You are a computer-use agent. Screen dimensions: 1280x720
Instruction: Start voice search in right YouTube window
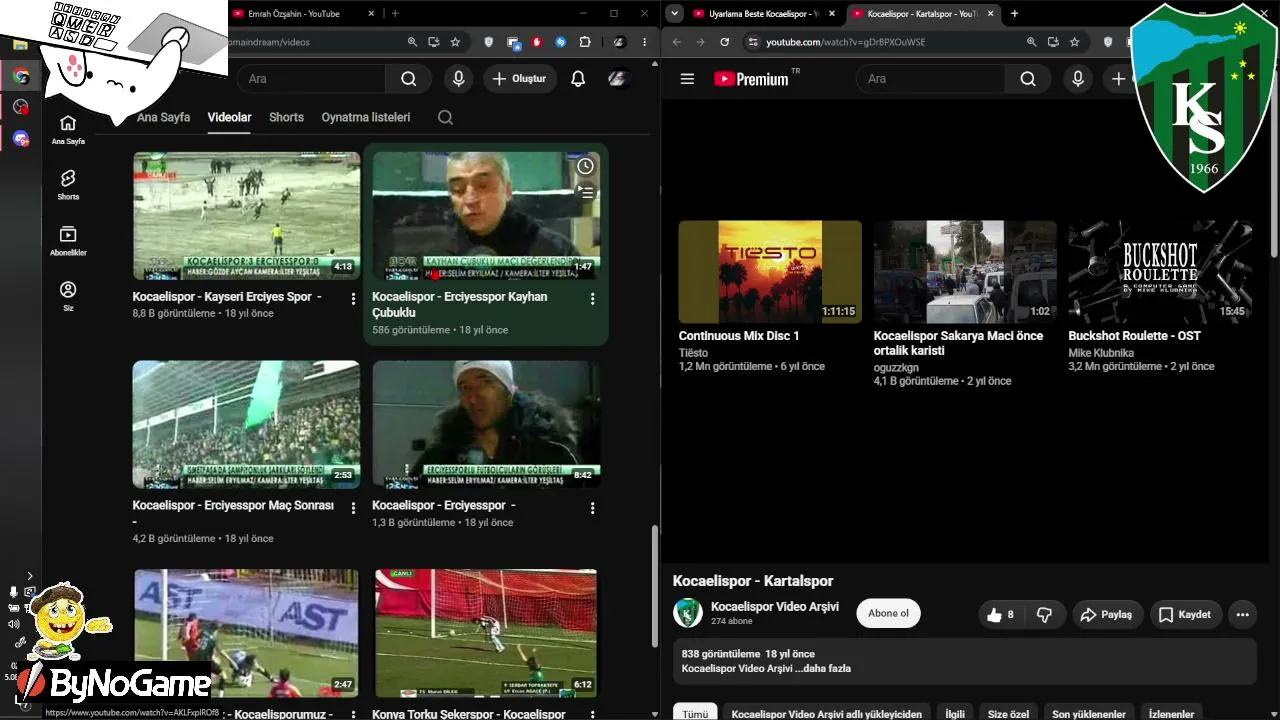[1078, 79]
